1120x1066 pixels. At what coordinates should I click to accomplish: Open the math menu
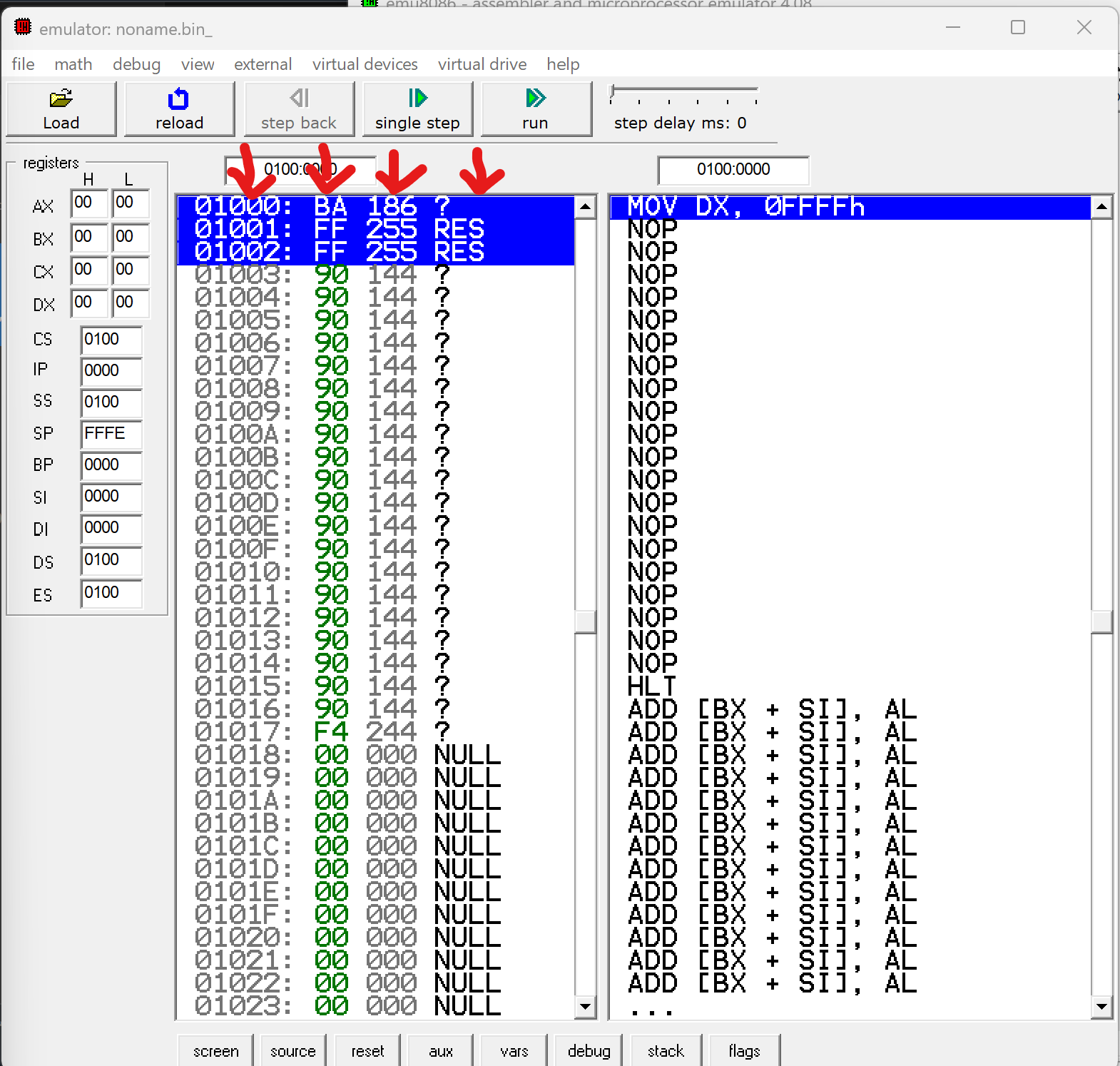[73, 64]
